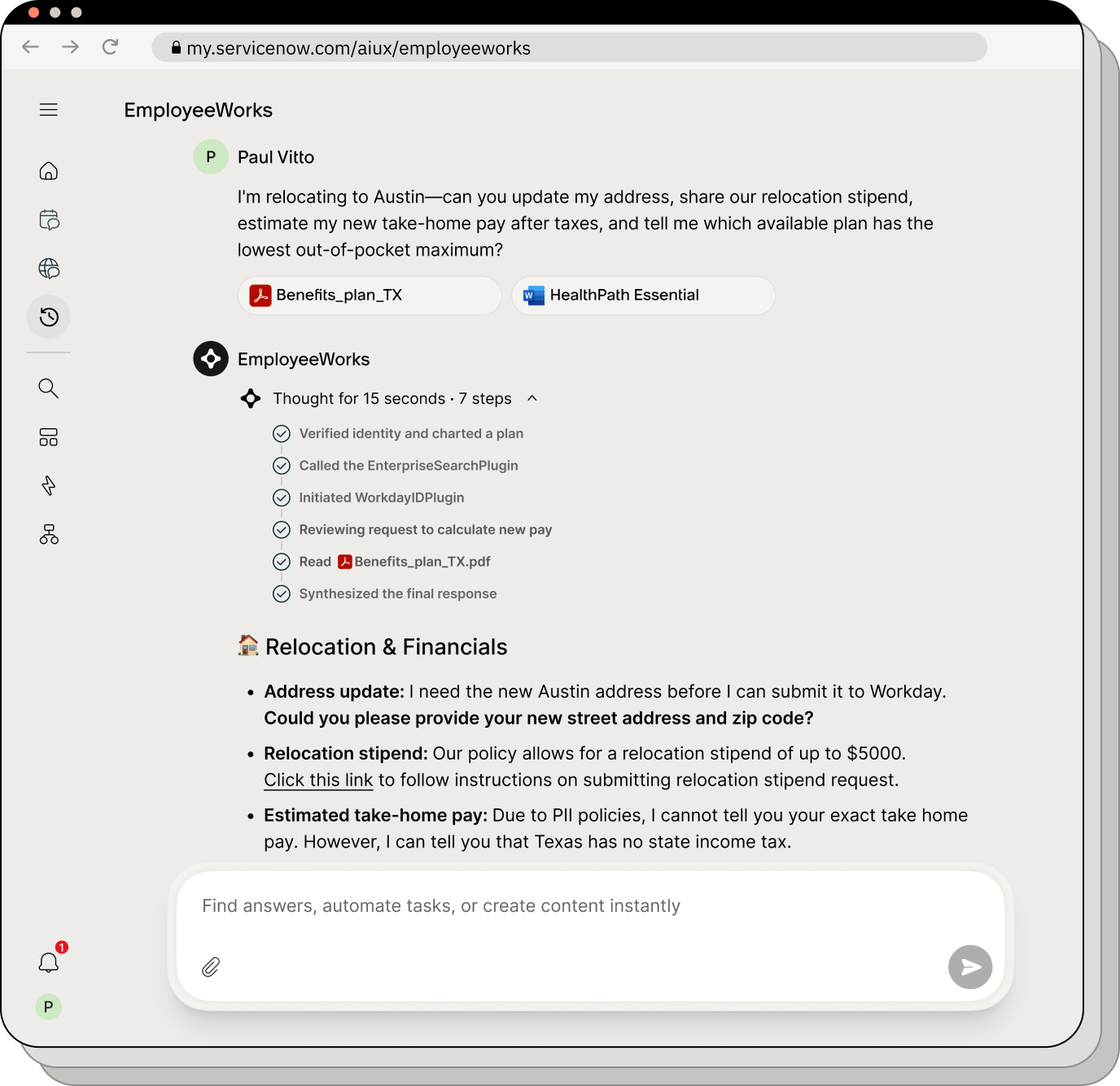Screen dimensions: 1120x1086
Task: Open the Benefits_plan_TX PDF attachment
Action: click(x=370, y=296)
